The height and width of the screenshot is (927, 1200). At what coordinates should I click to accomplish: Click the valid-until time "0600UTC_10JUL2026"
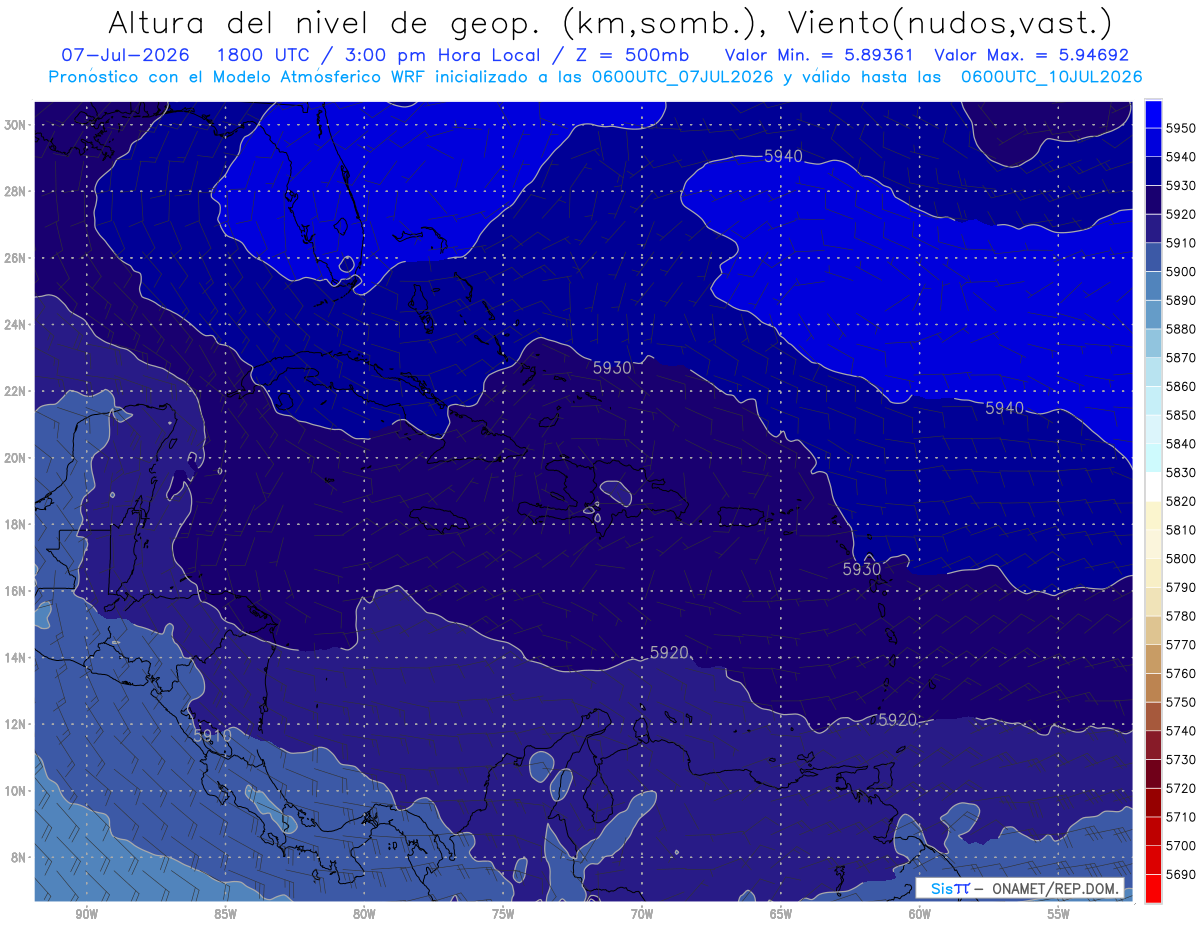point(1051,76)
